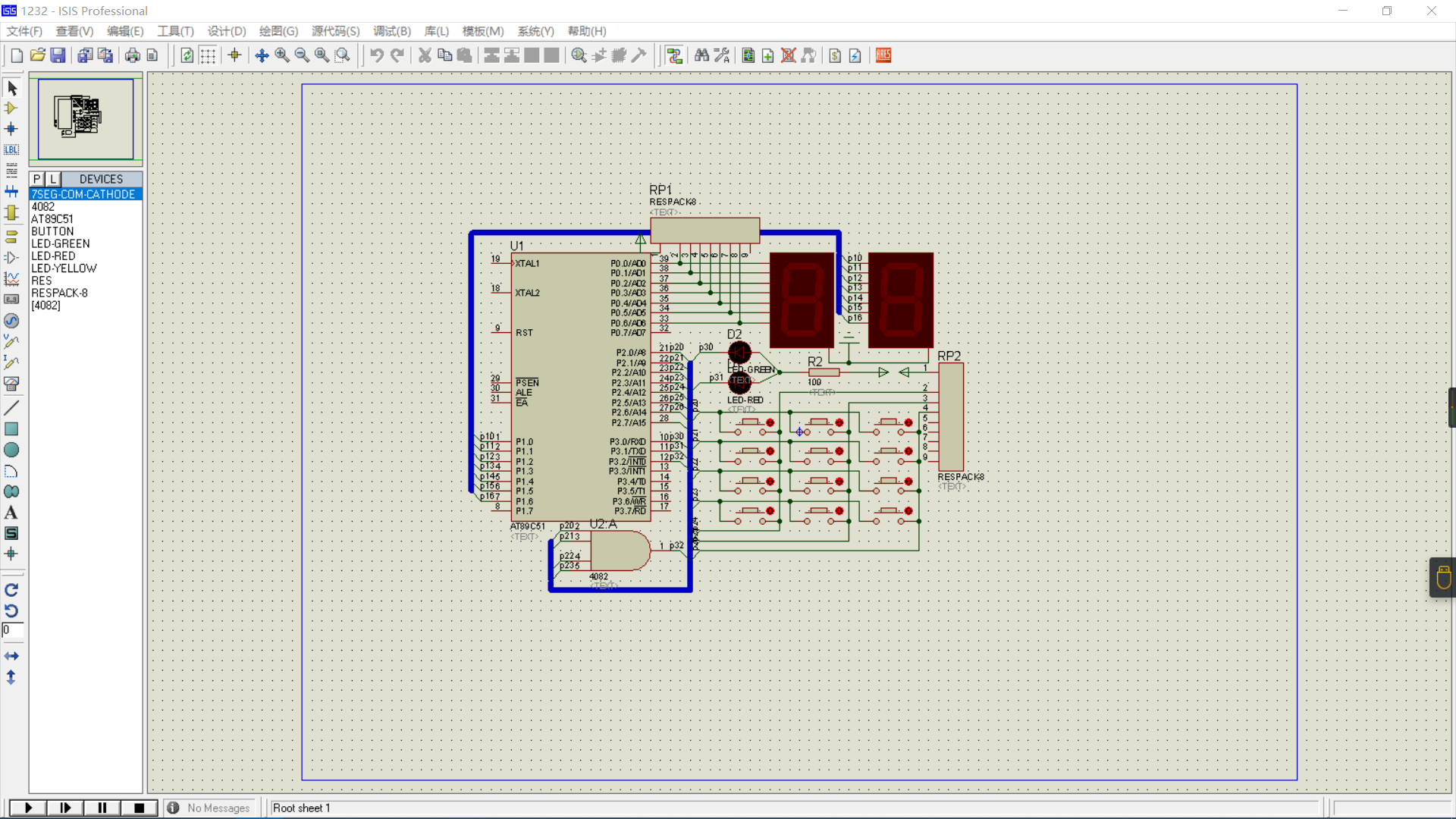The image size is (1456, 819).
Task: Zoom out of schematic
Action: coord(302,55)
